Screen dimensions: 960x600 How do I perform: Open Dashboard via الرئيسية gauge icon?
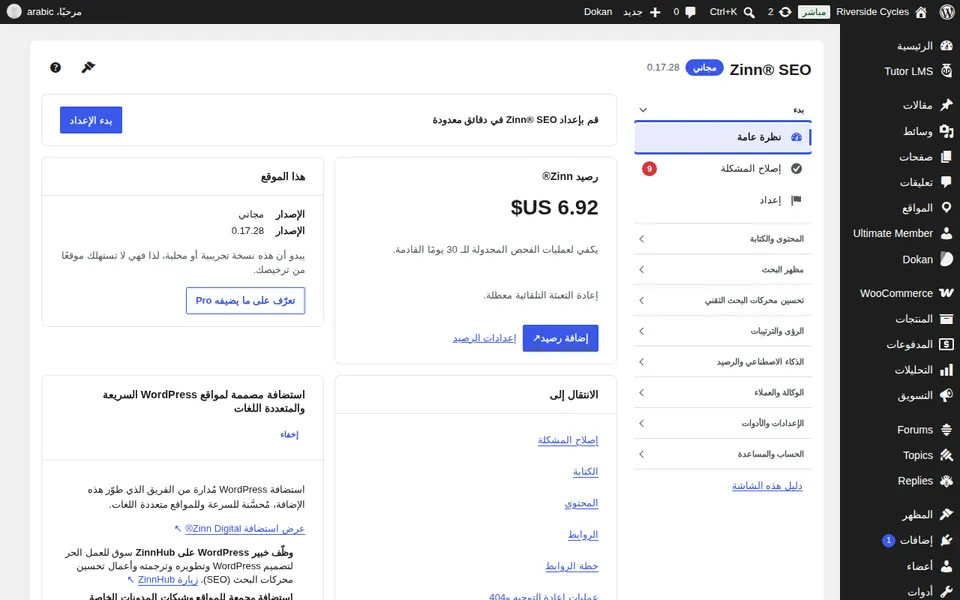pyautogui.click(x=947, y=46)
